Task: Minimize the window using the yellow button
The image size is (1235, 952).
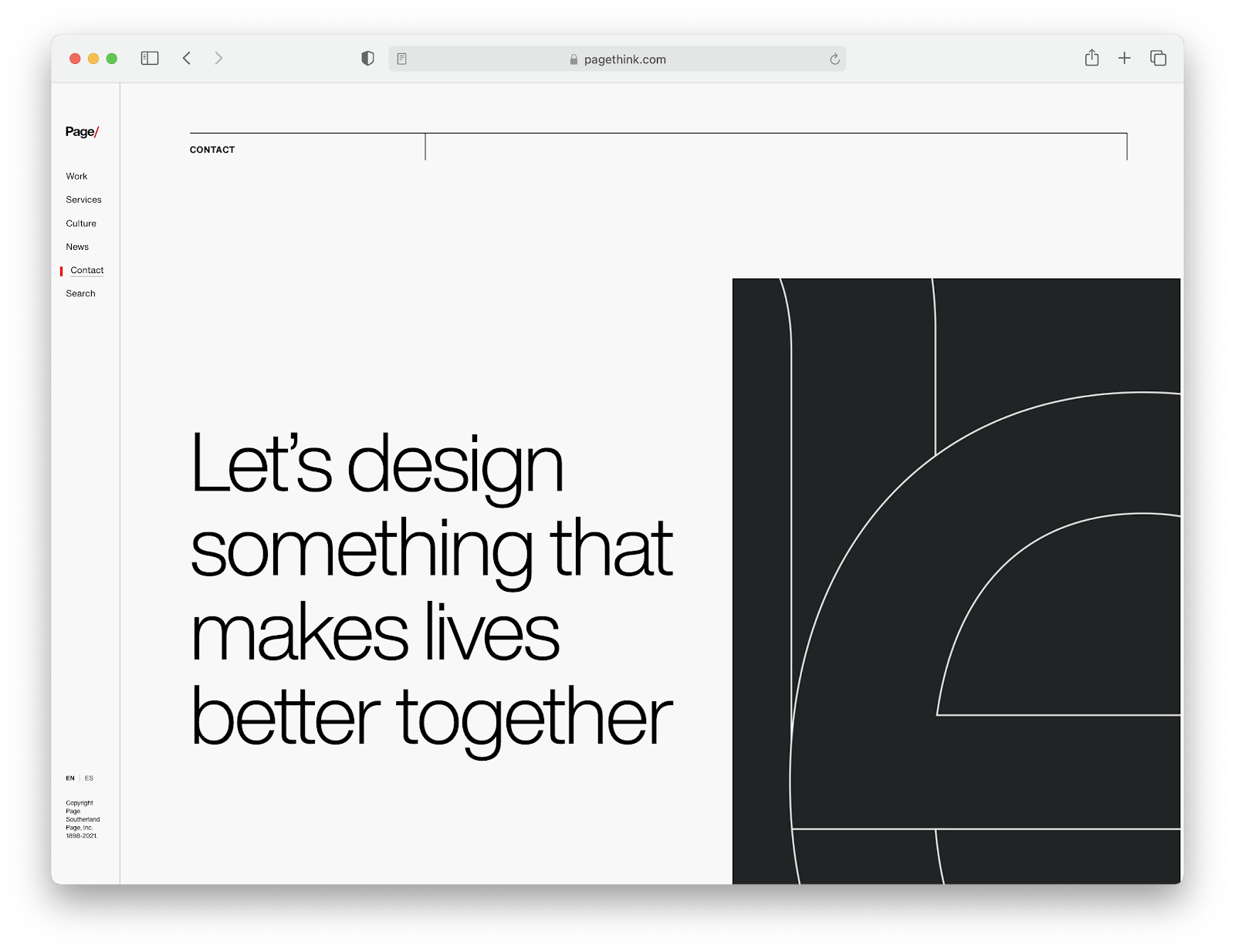Action: pos(93,59)
